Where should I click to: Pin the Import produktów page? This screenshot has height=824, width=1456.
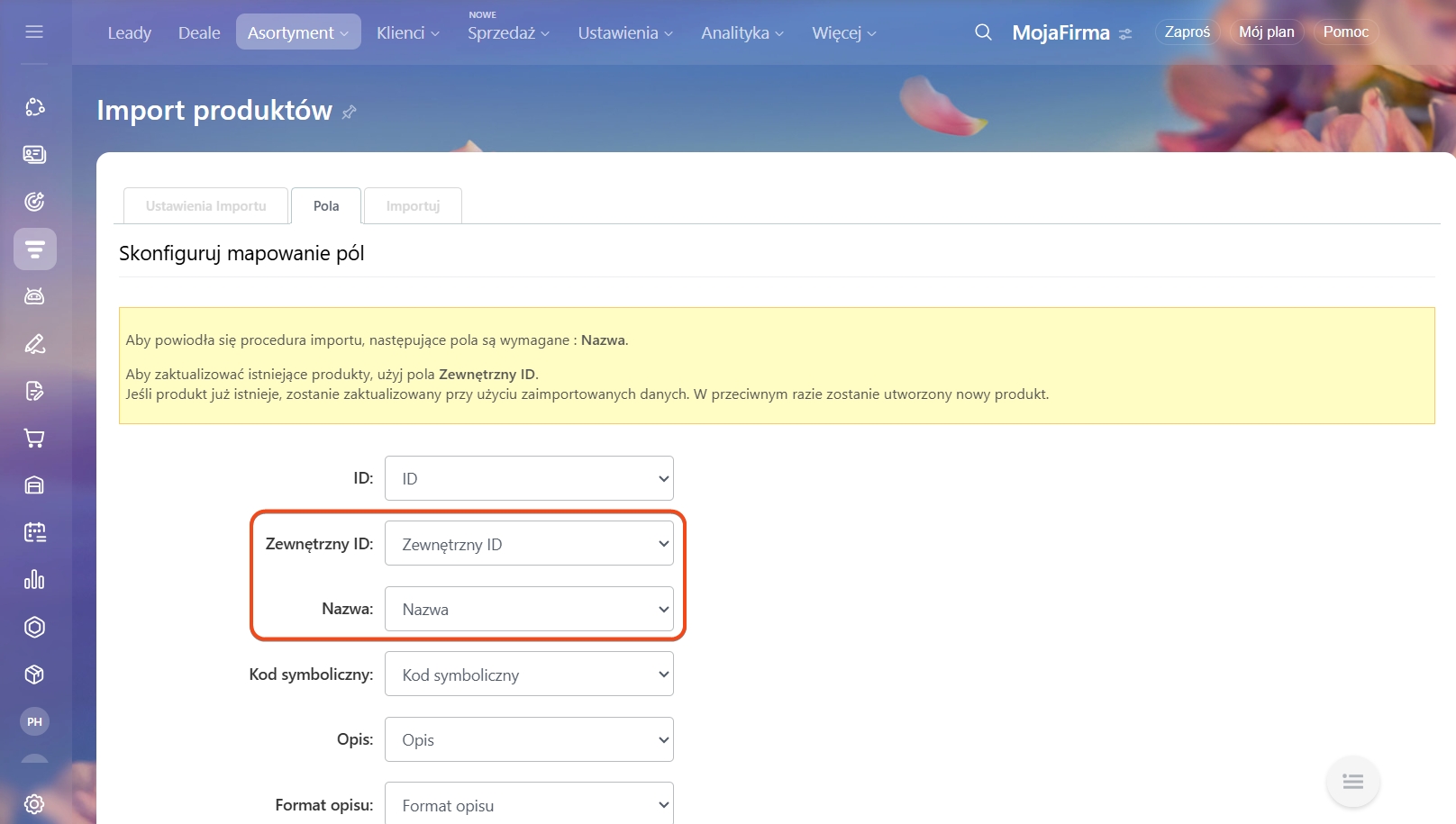pos(350,112)
